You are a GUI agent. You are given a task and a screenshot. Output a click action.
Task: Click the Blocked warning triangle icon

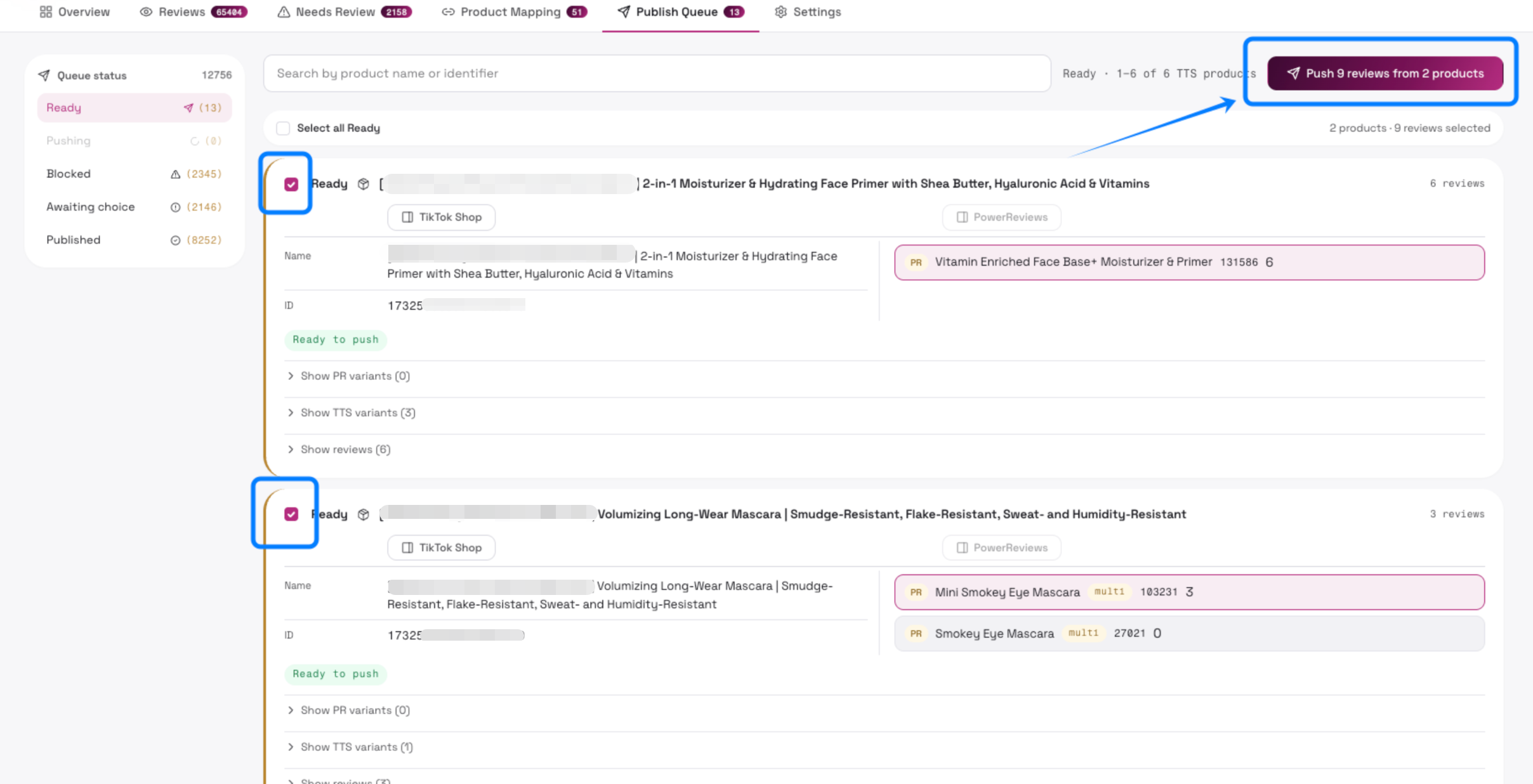[176, 174]
